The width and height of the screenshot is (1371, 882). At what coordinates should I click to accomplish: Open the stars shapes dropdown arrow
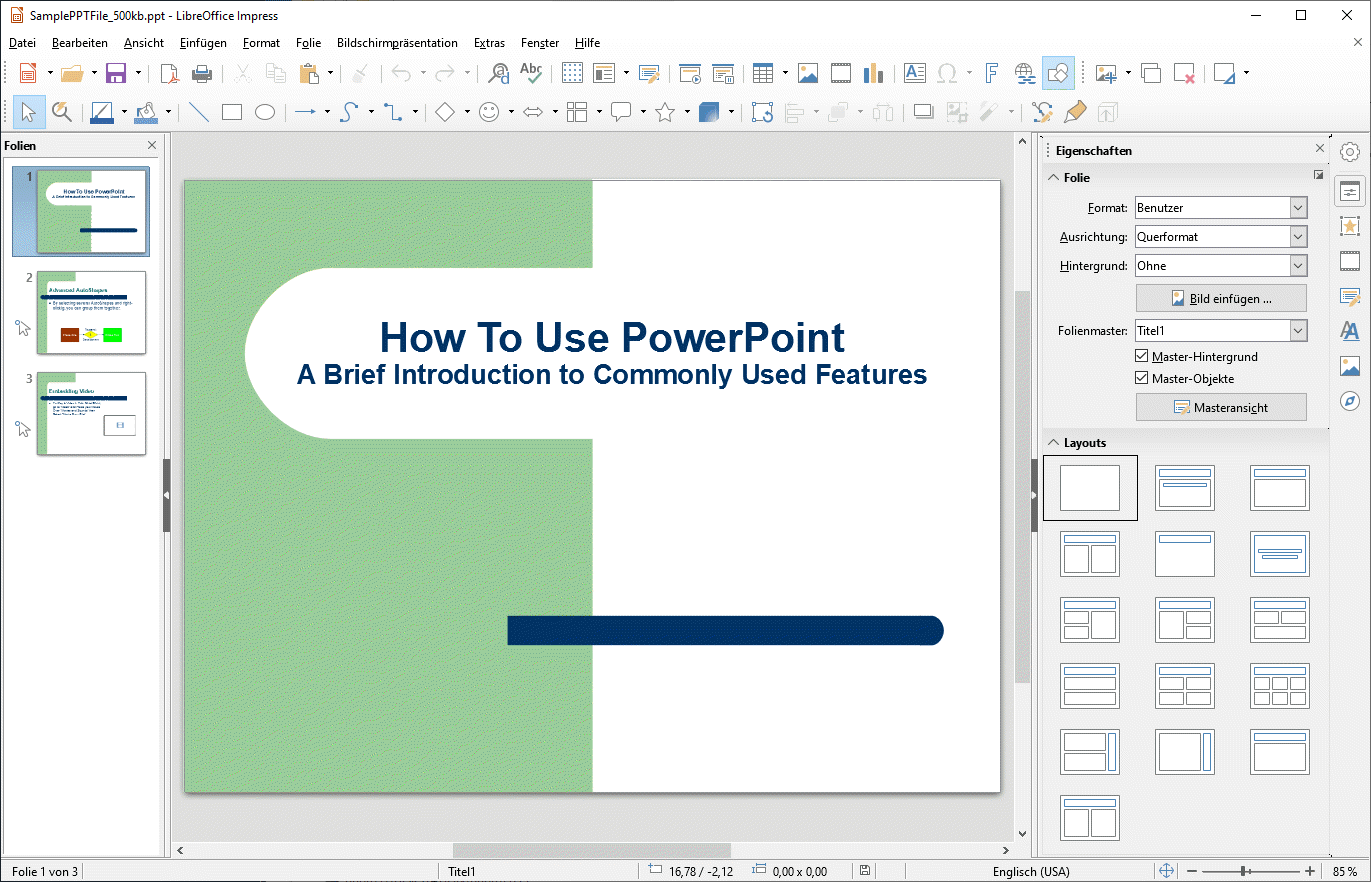pyautogui.click(x=687, y=112)
